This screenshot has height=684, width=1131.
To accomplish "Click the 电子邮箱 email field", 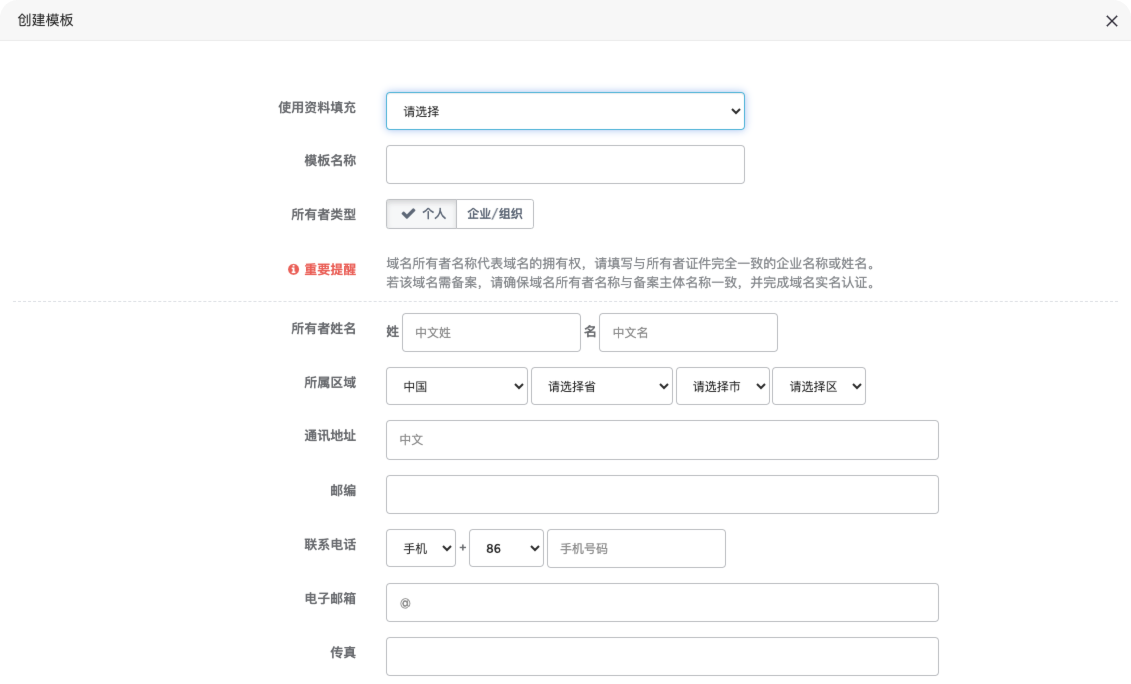I will (x=662, y=602).
